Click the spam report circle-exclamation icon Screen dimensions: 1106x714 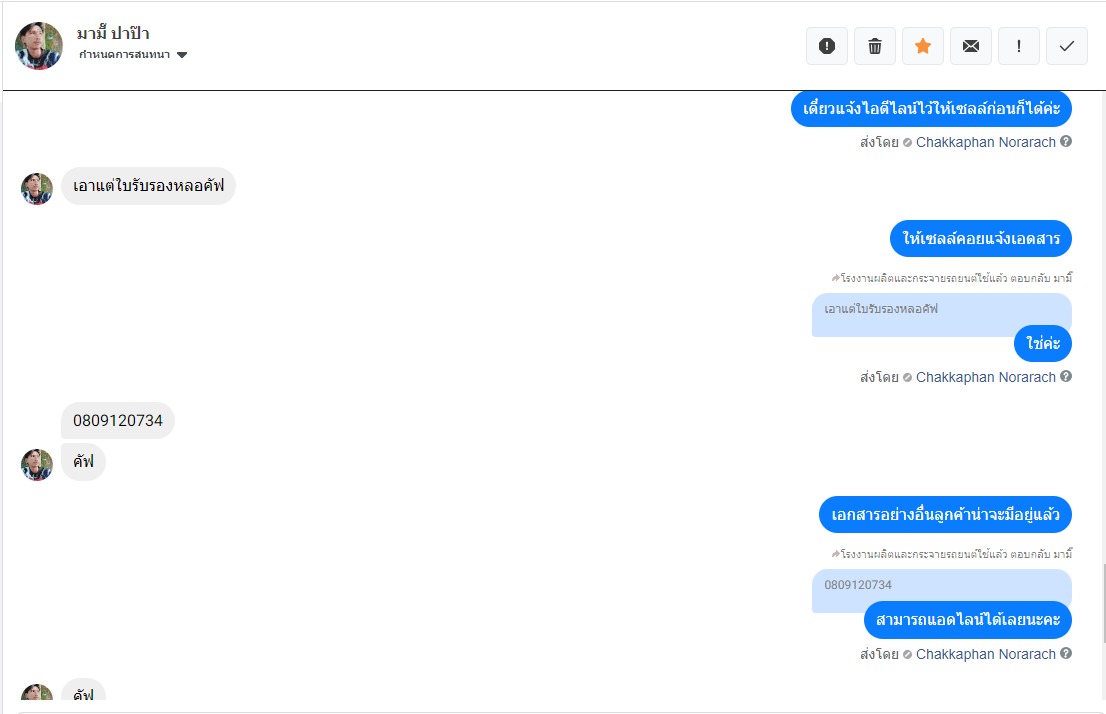pos(827,46)
